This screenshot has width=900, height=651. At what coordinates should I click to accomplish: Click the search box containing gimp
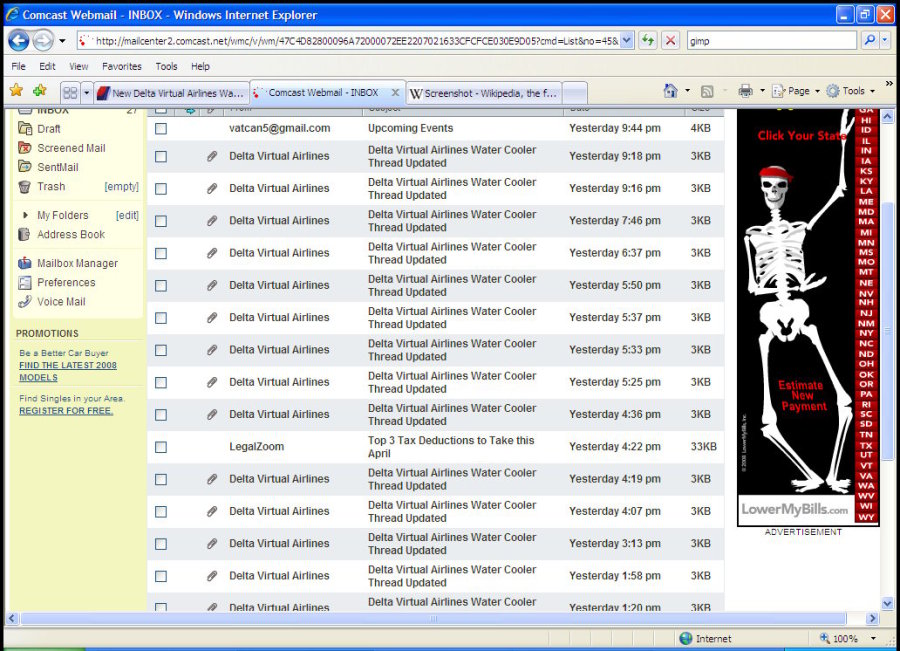pyautogui.click(x=772, y=41)
